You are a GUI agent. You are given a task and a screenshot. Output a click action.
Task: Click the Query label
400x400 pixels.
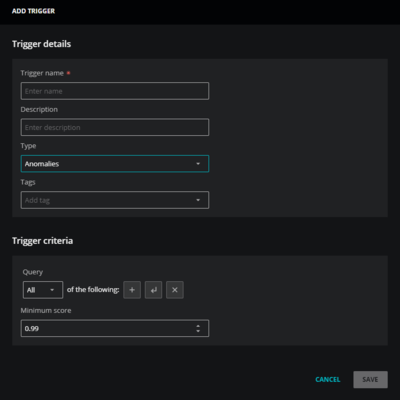point(33,272)
